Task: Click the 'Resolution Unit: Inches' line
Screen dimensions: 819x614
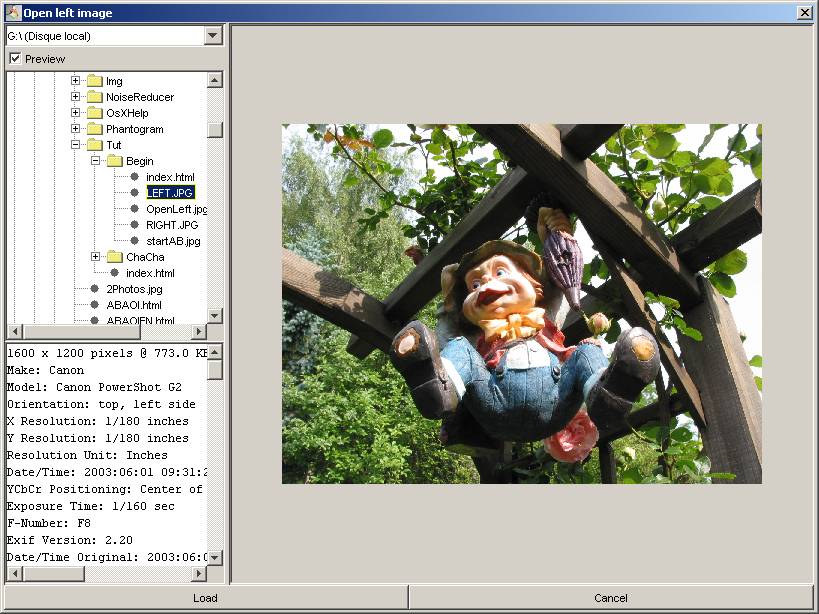Action: pyautogui.click(x=87, y=455)
